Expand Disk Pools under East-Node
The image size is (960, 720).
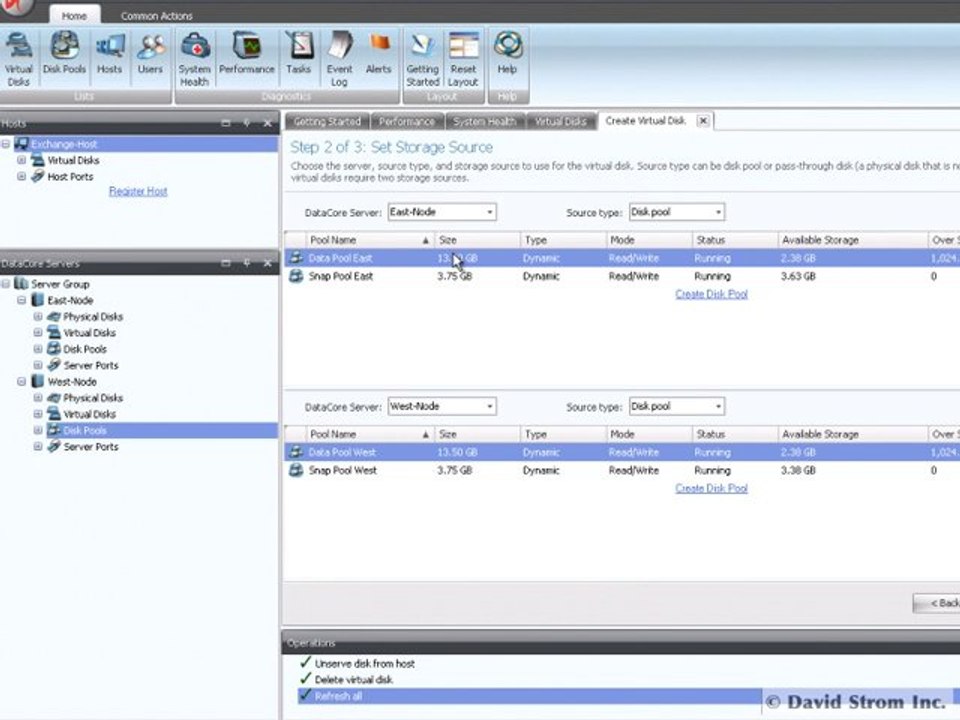pos(38,349)
